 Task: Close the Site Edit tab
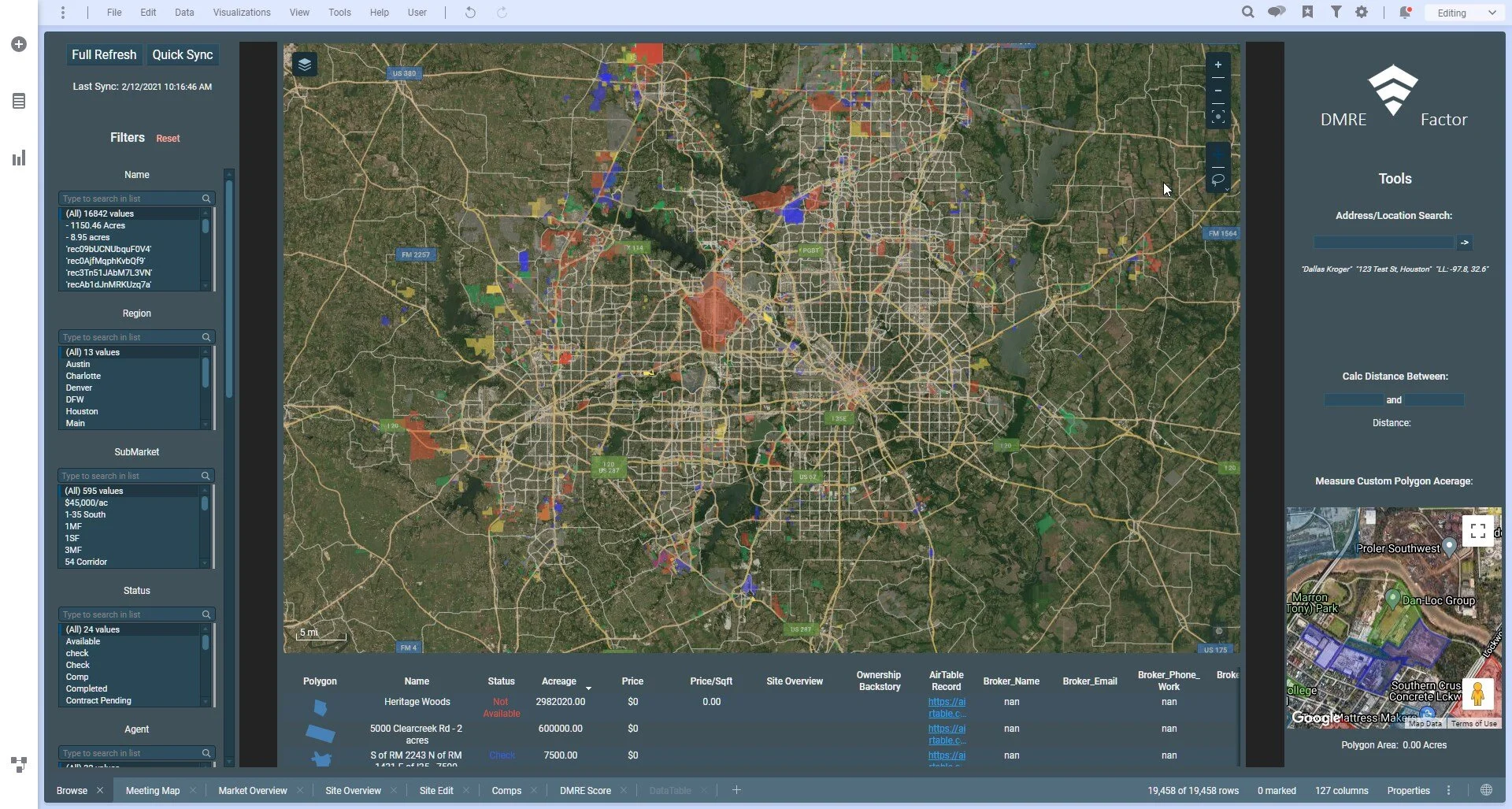click(466, 790)
